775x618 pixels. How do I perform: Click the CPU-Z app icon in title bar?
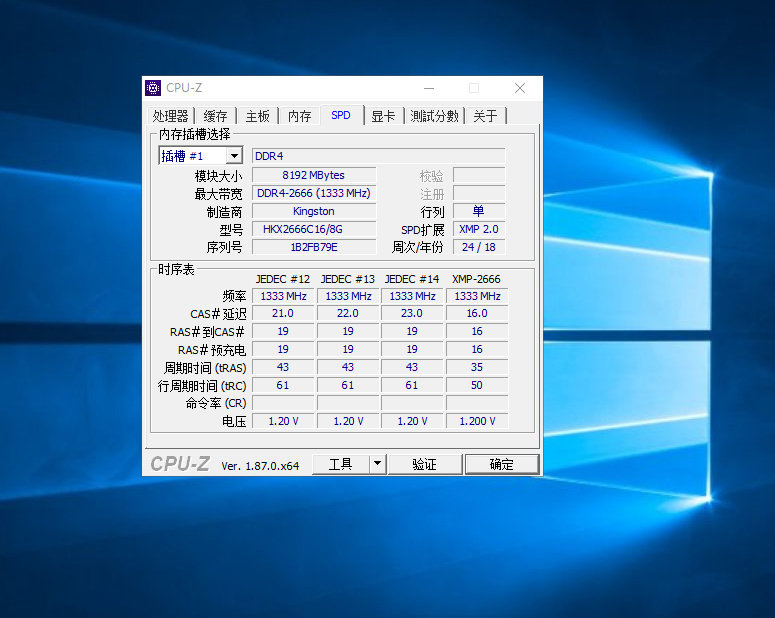153,88
